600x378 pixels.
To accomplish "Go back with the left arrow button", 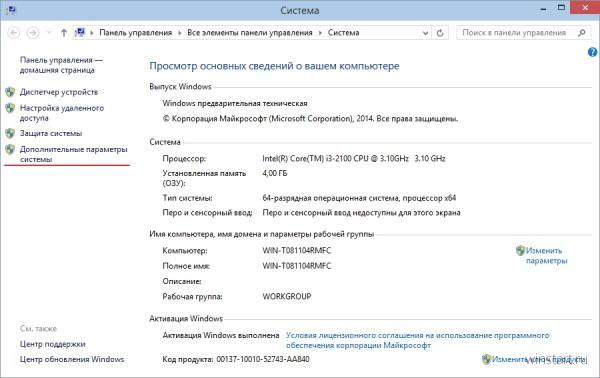I will [14, 33].
